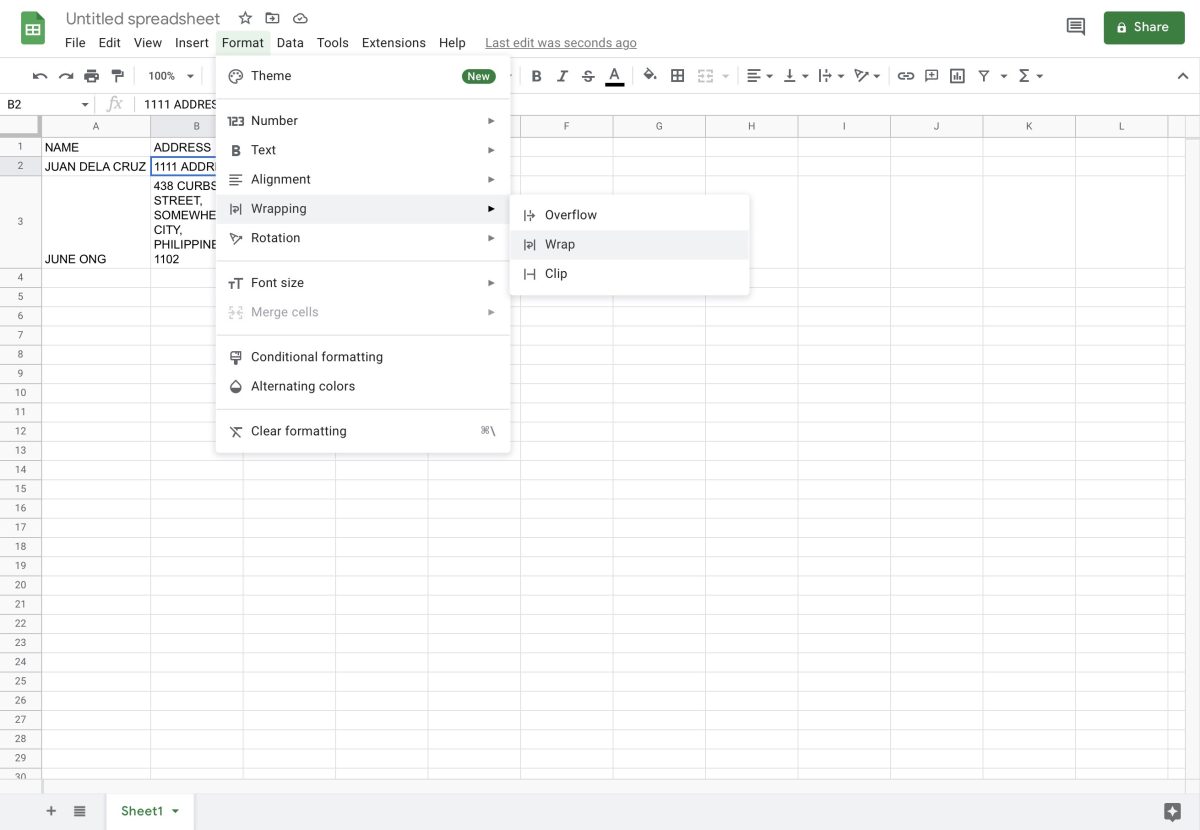Select Conditional formatting from the Format menu
Screen dimensions: 1200x830
[317, 356]
